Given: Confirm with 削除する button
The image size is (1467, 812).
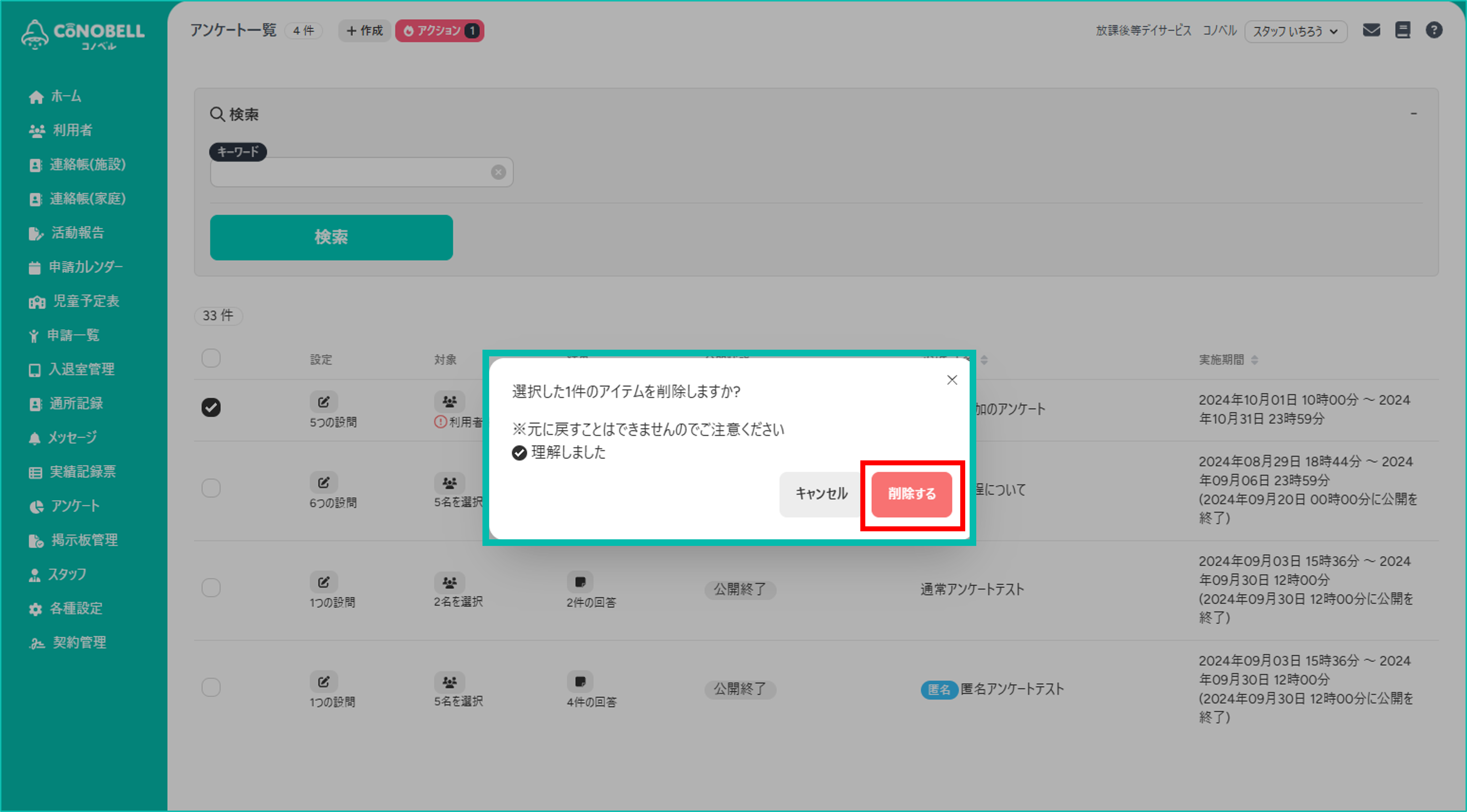Looking at the screenshot, I should tap(912, 494).
